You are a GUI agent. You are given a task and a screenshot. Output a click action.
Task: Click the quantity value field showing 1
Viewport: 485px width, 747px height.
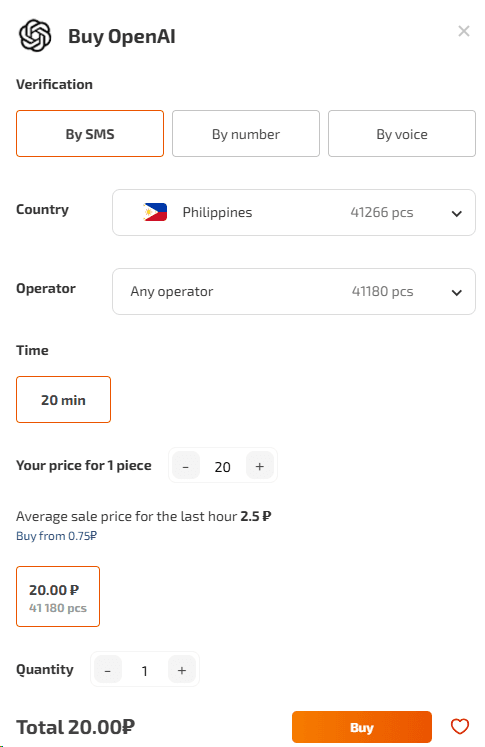145,670
